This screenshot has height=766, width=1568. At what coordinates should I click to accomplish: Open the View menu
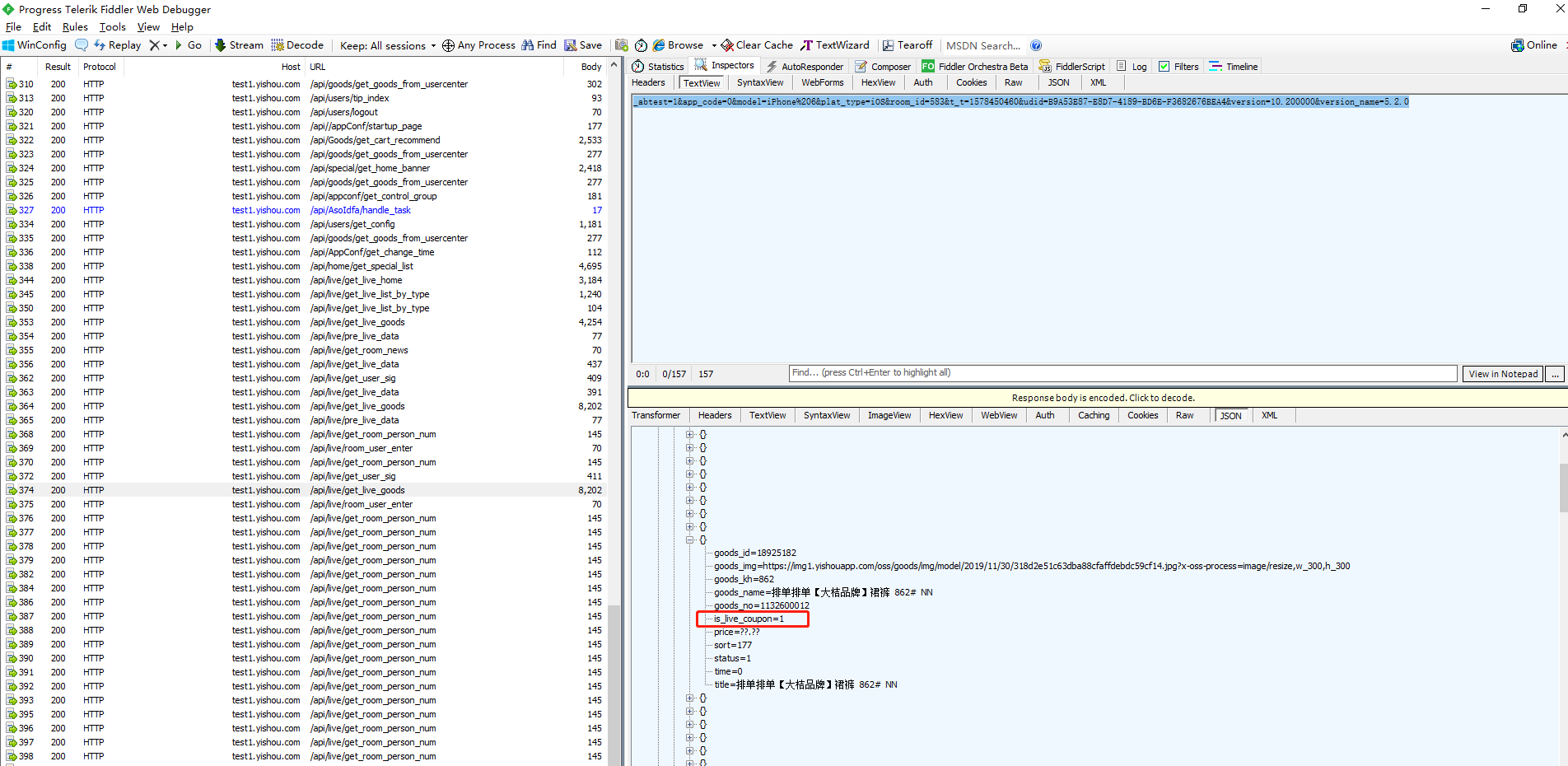point(148,27)
